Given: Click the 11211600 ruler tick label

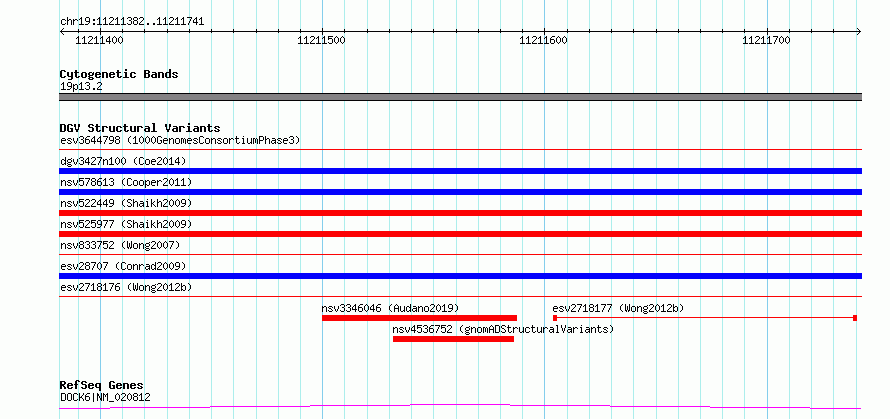Looking at the screenshot, I should click(544, 40).
